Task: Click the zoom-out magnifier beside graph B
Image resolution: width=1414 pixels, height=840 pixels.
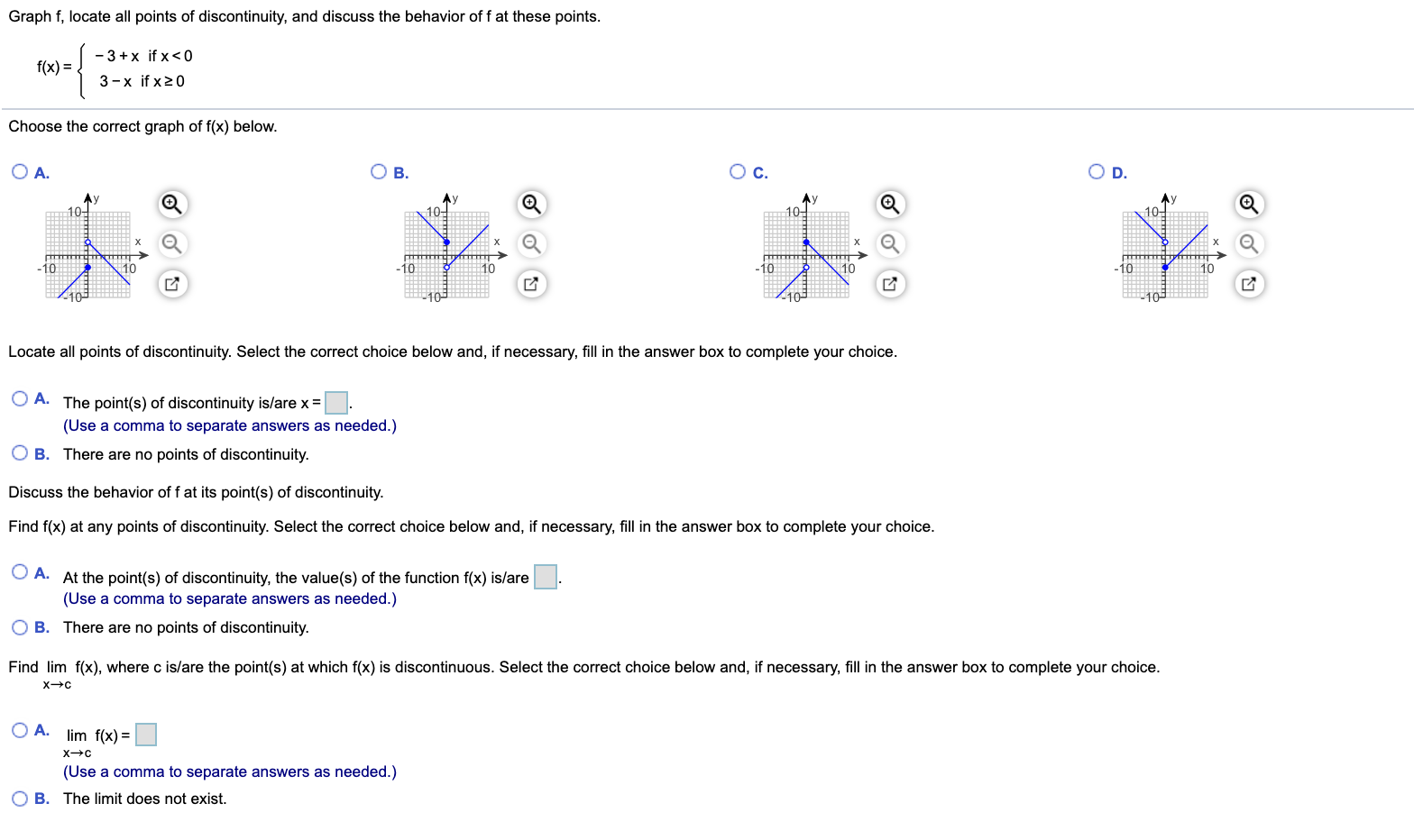Action: click(x=530, y=243)
